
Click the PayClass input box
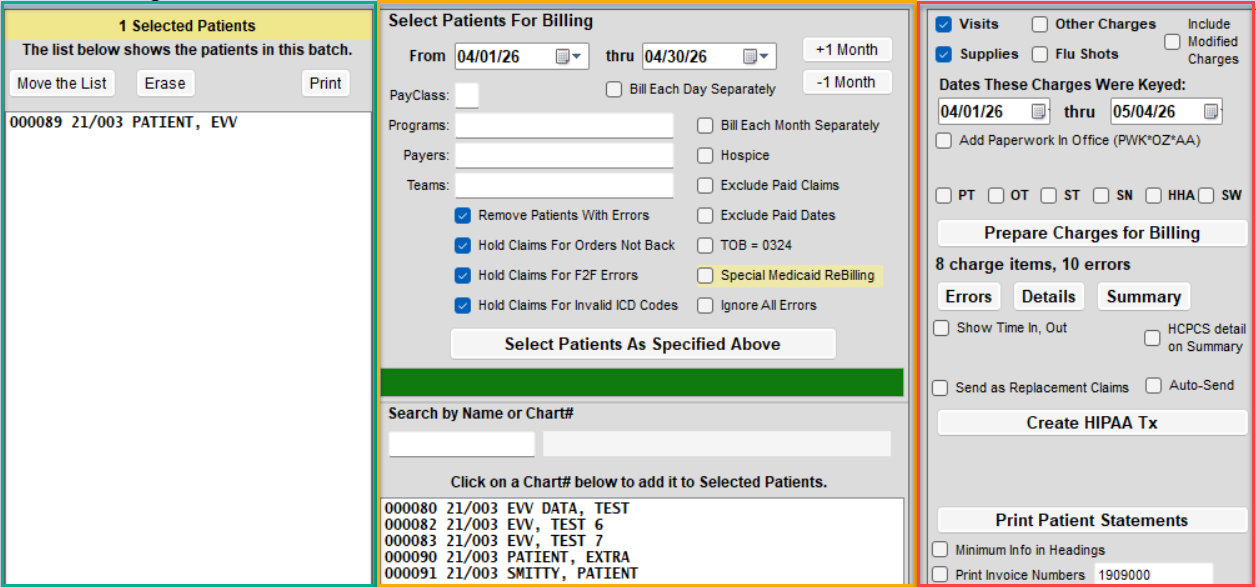click(x=466, y=95)
